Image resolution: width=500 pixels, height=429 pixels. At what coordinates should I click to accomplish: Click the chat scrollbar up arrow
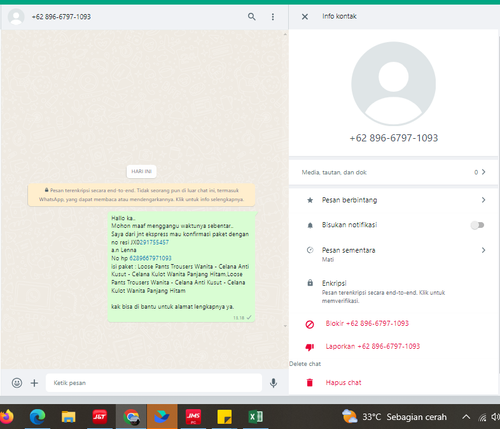point(285,34)
